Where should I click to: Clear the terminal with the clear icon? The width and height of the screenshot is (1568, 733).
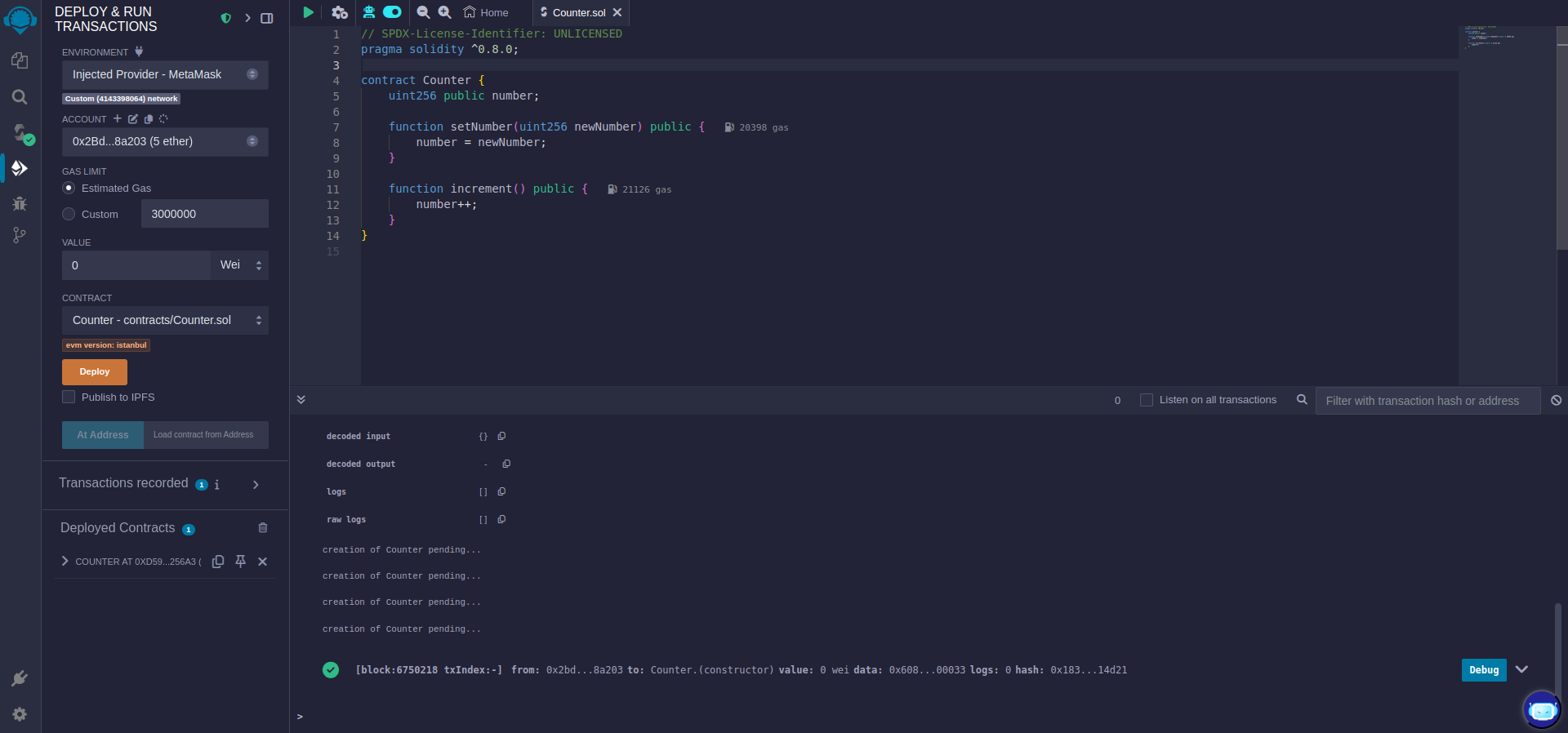(x=1556, y=400)
